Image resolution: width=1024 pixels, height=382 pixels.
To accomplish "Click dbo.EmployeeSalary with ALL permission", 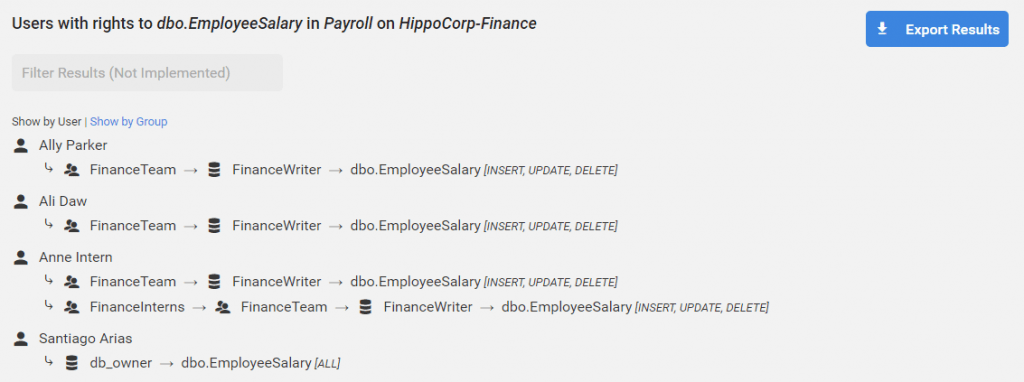I will pos(246,363).
